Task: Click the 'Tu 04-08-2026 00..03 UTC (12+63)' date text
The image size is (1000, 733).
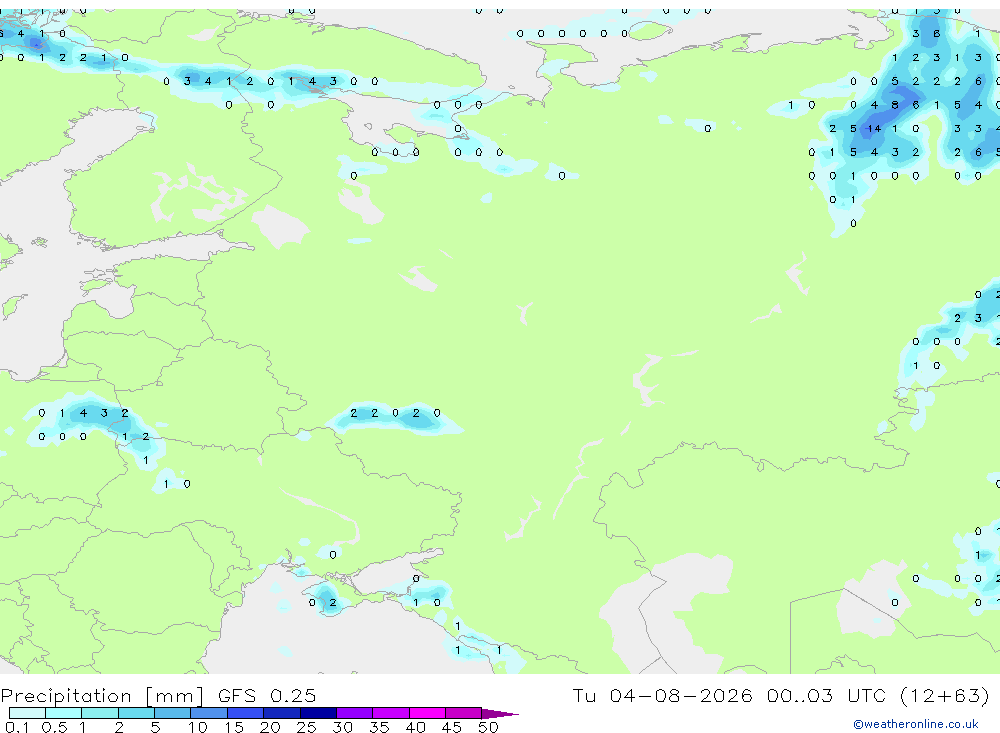Action: pyautogui.click(x=781, y=695)
